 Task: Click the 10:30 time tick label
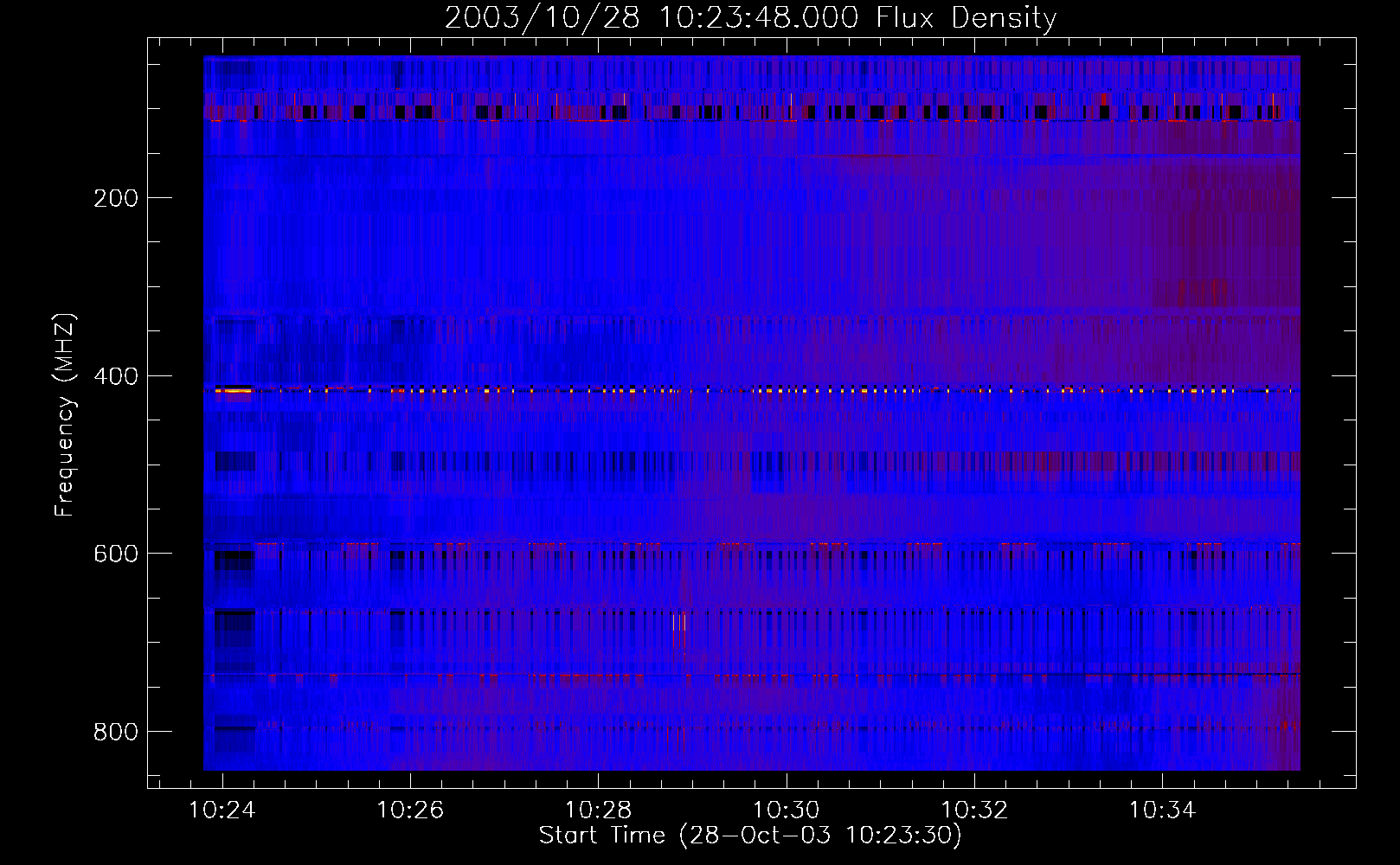[x=787, y=810]
